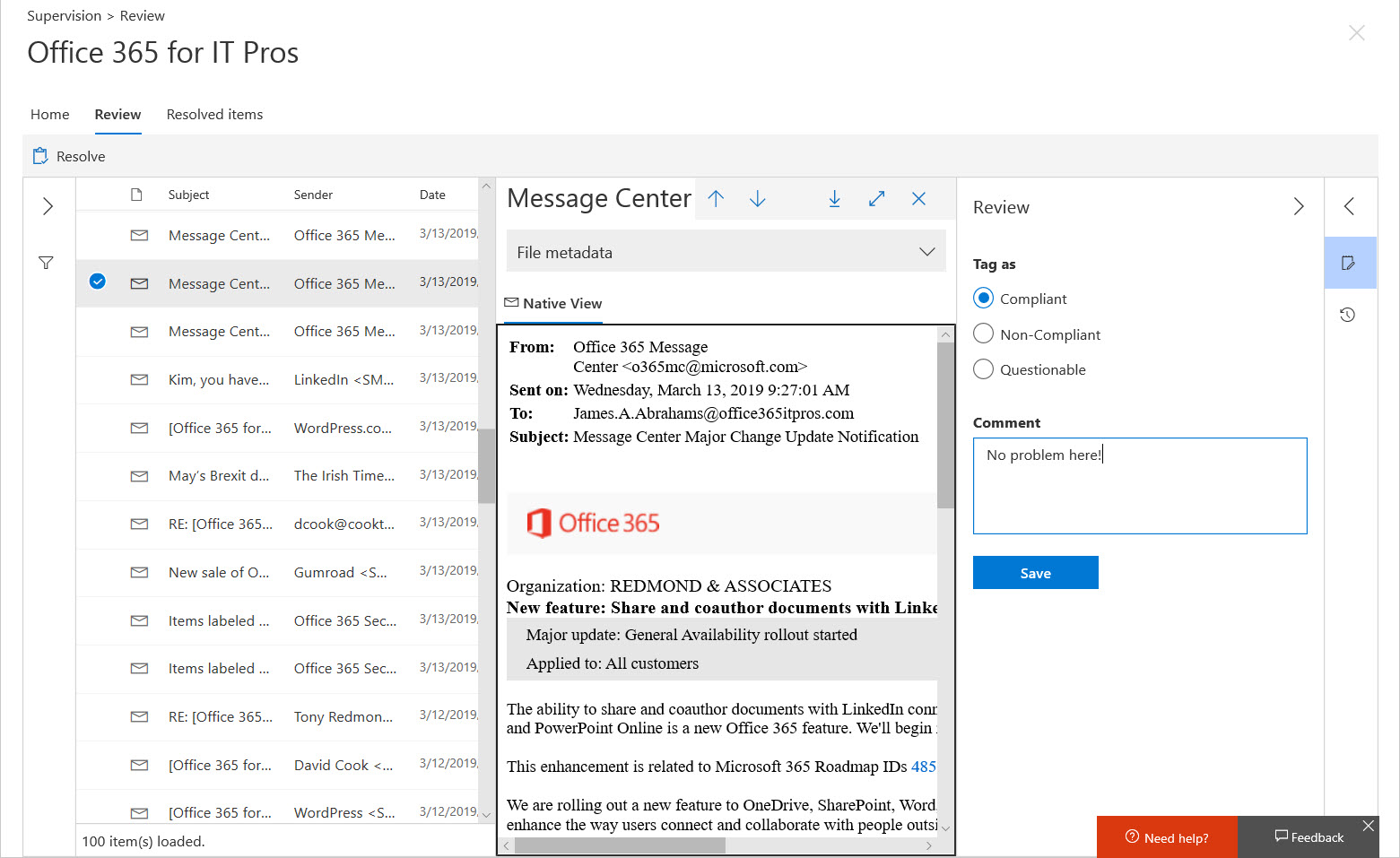Click the item list vertical scrollbar thumb
1400x858 pixels.
point(486,466)
